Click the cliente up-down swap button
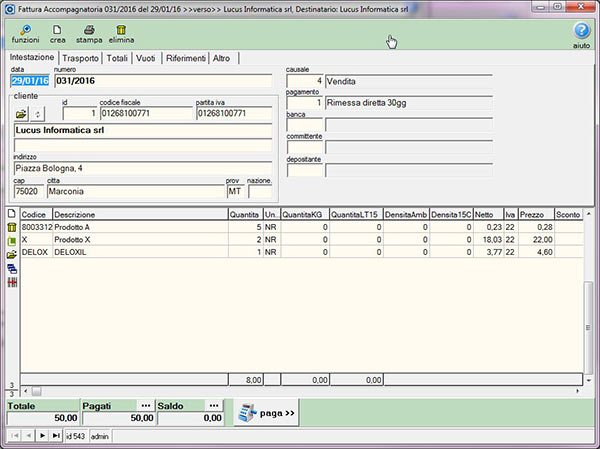600x449 pixels. [x=38, y=114]
